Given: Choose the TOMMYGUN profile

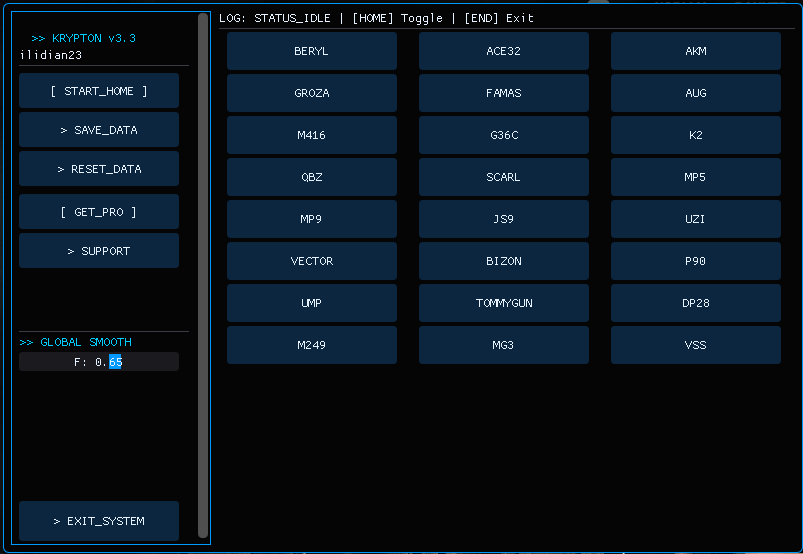Looking at the screenshot, I should [503, 303].
